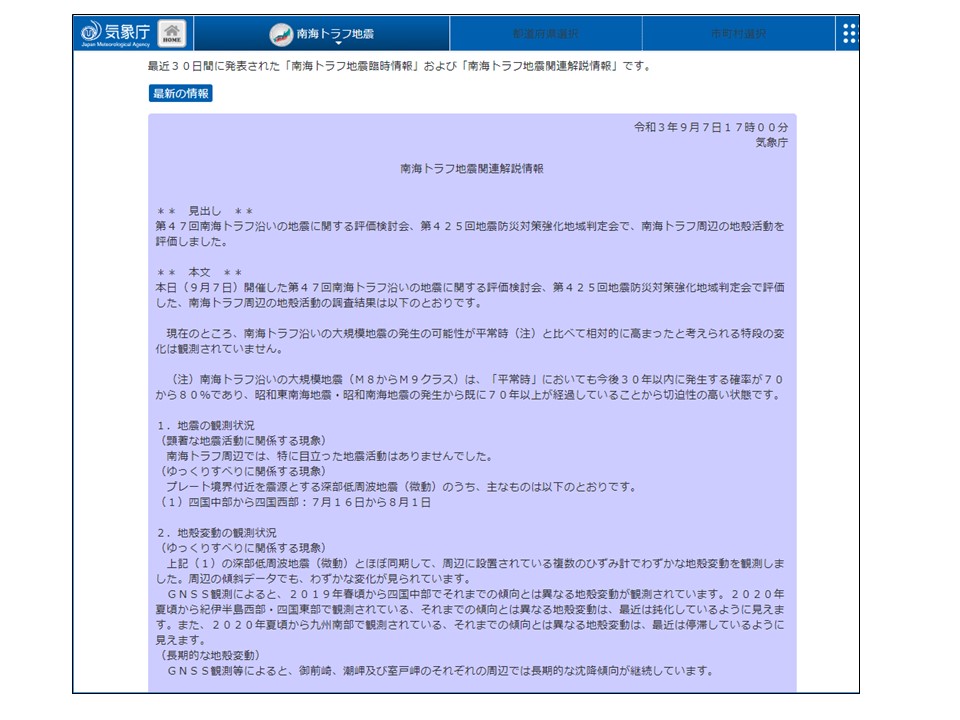
Task: Select the 南海トラフ地震 tab label
Action: 336,33
